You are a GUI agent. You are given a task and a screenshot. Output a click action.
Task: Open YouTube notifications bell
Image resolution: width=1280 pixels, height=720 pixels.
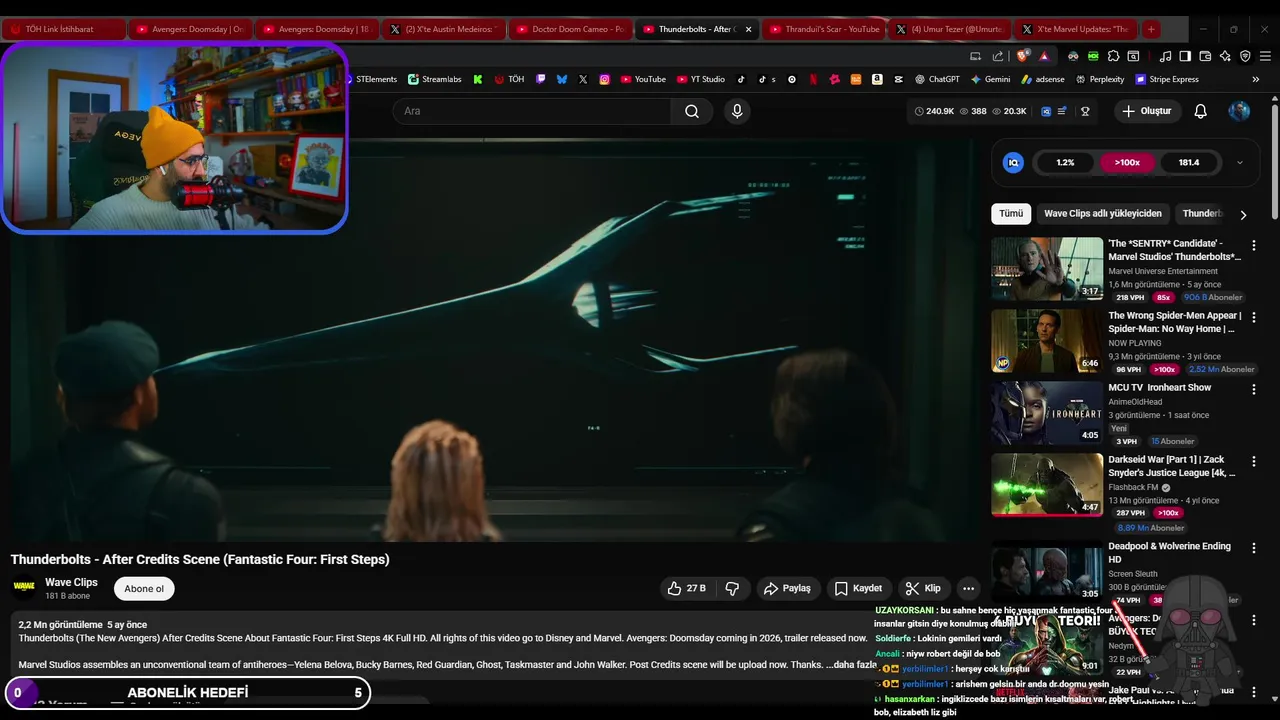point(1200,111)
